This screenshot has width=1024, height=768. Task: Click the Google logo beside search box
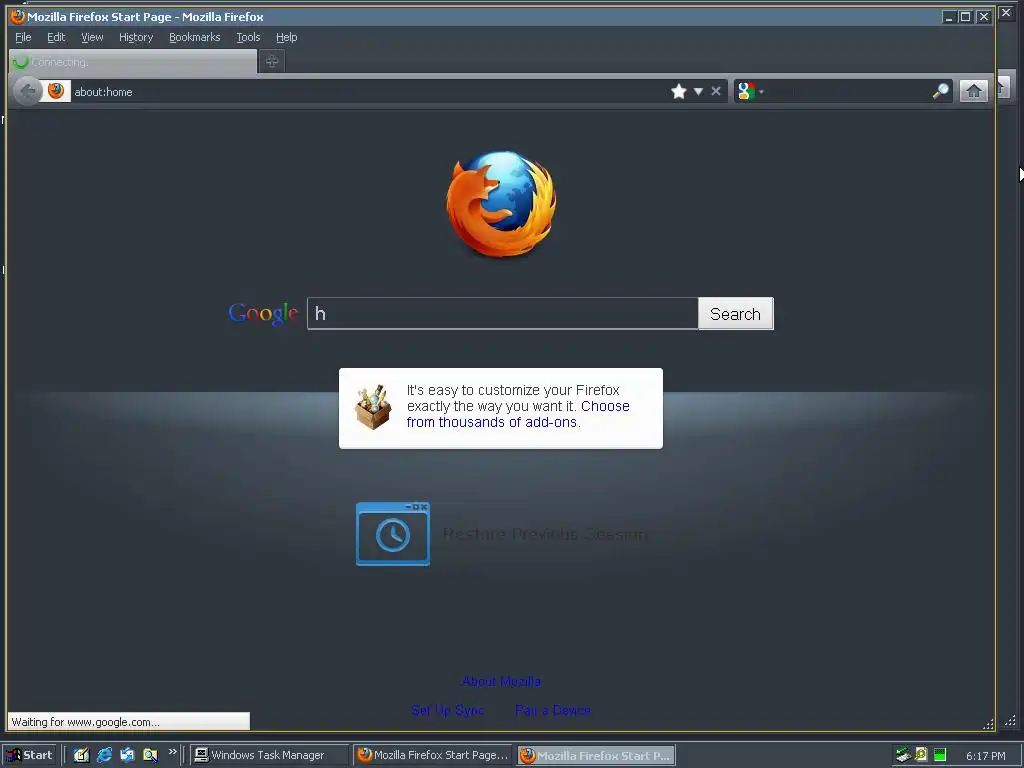pyautogui.click(x=263, y=314)
